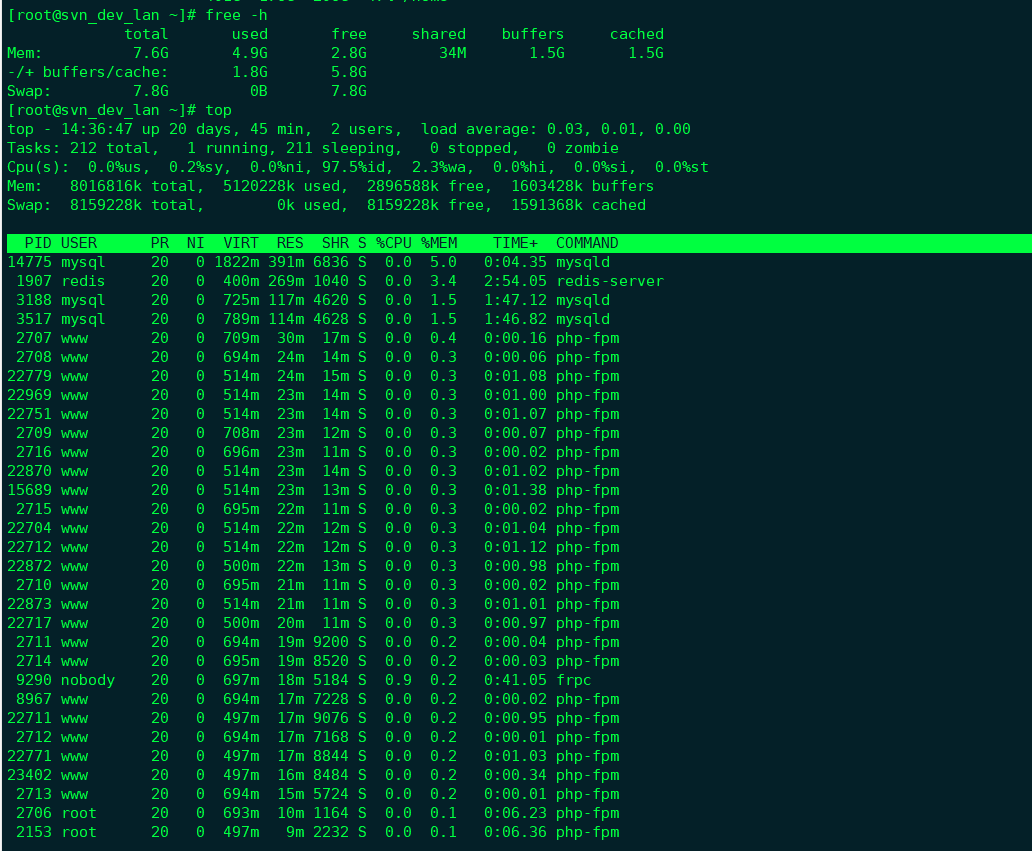Viewport: 1032px width, 851px height.
Task: Click the load average values
Action: (x=619, y=130)
